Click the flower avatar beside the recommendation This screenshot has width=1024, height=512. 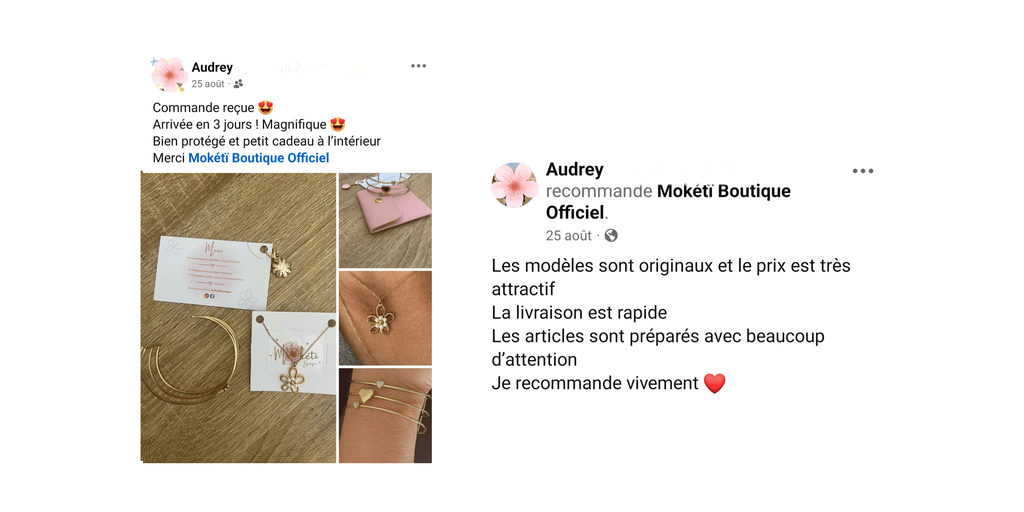tap(515, 185)
